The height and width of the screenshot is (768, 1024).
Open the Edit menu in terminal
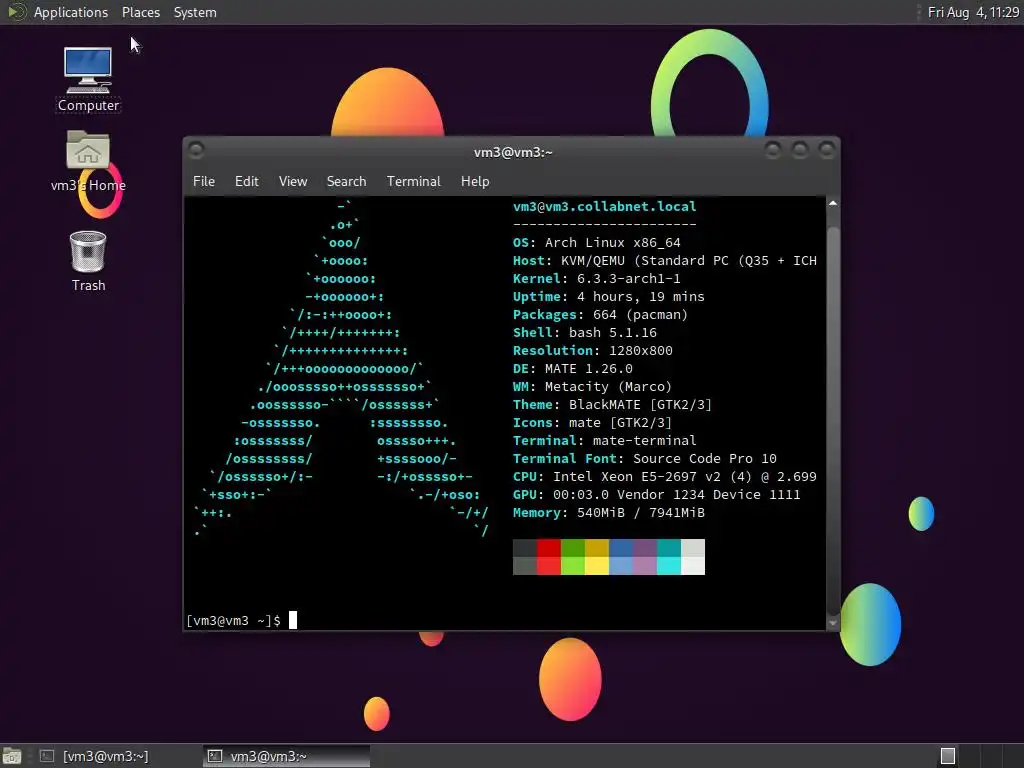tap(247, 181)
